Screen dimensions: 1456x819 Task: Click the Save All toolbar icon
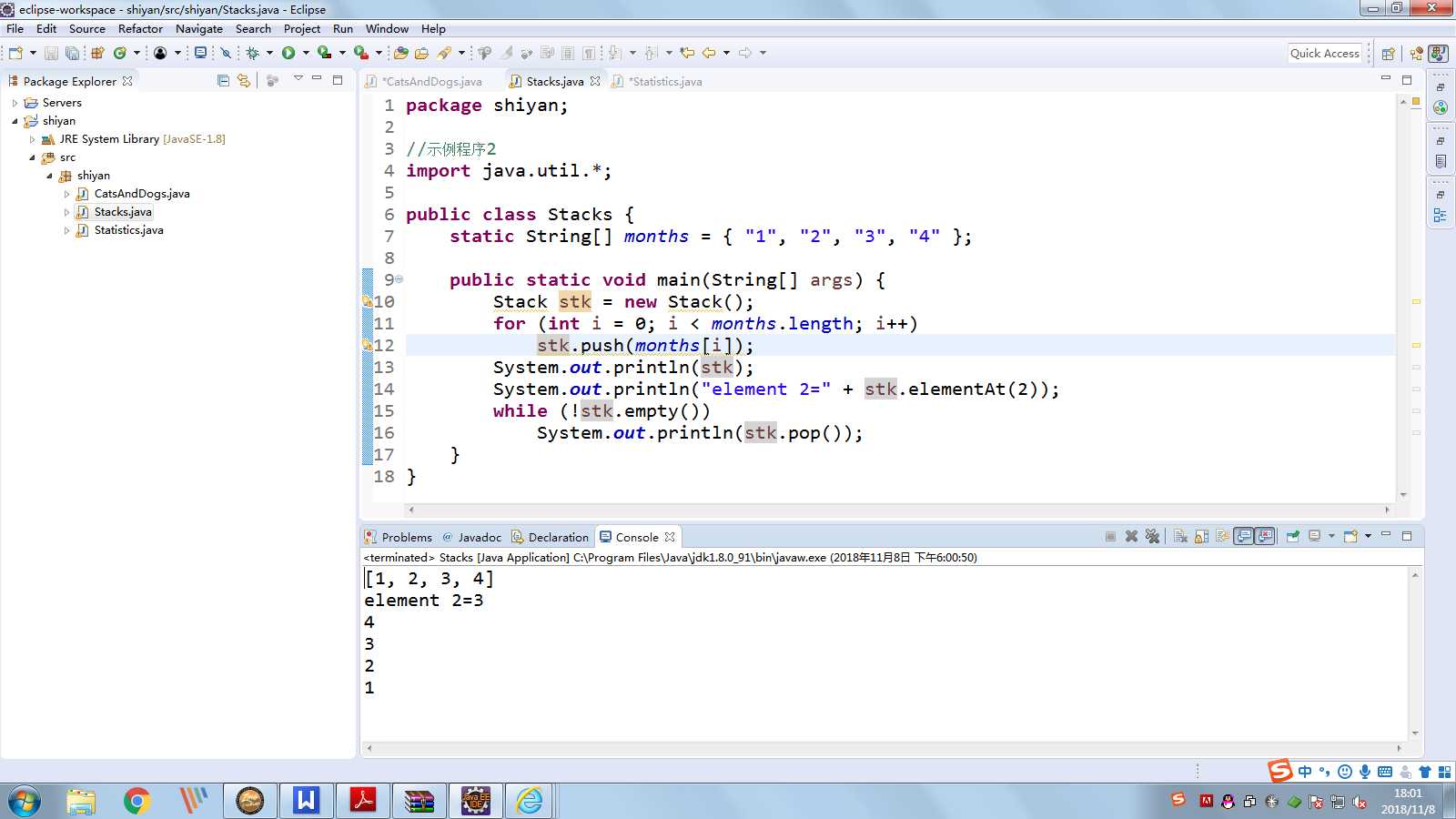[72, 53]
